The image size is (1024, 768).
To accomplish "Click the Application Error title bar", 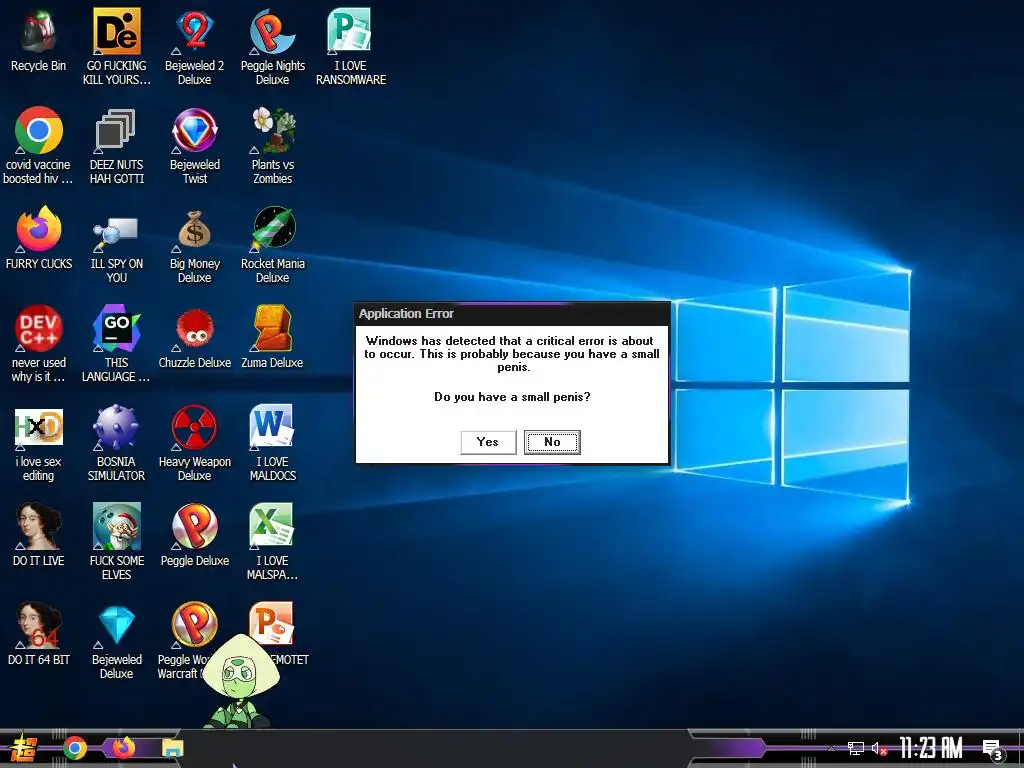I will 513,314.
